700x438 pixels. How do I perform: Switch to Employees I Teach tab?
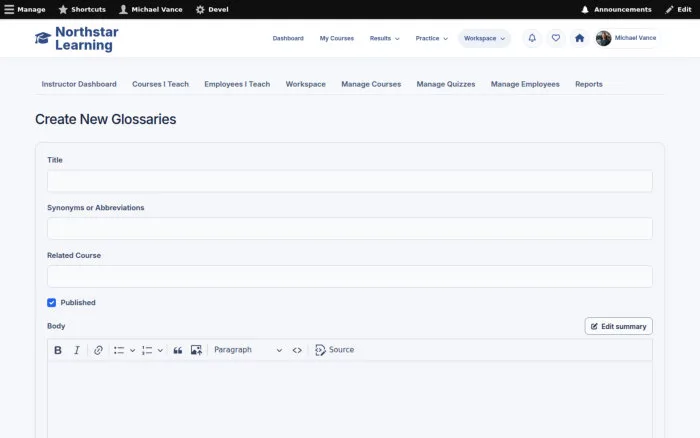point(237,84)
